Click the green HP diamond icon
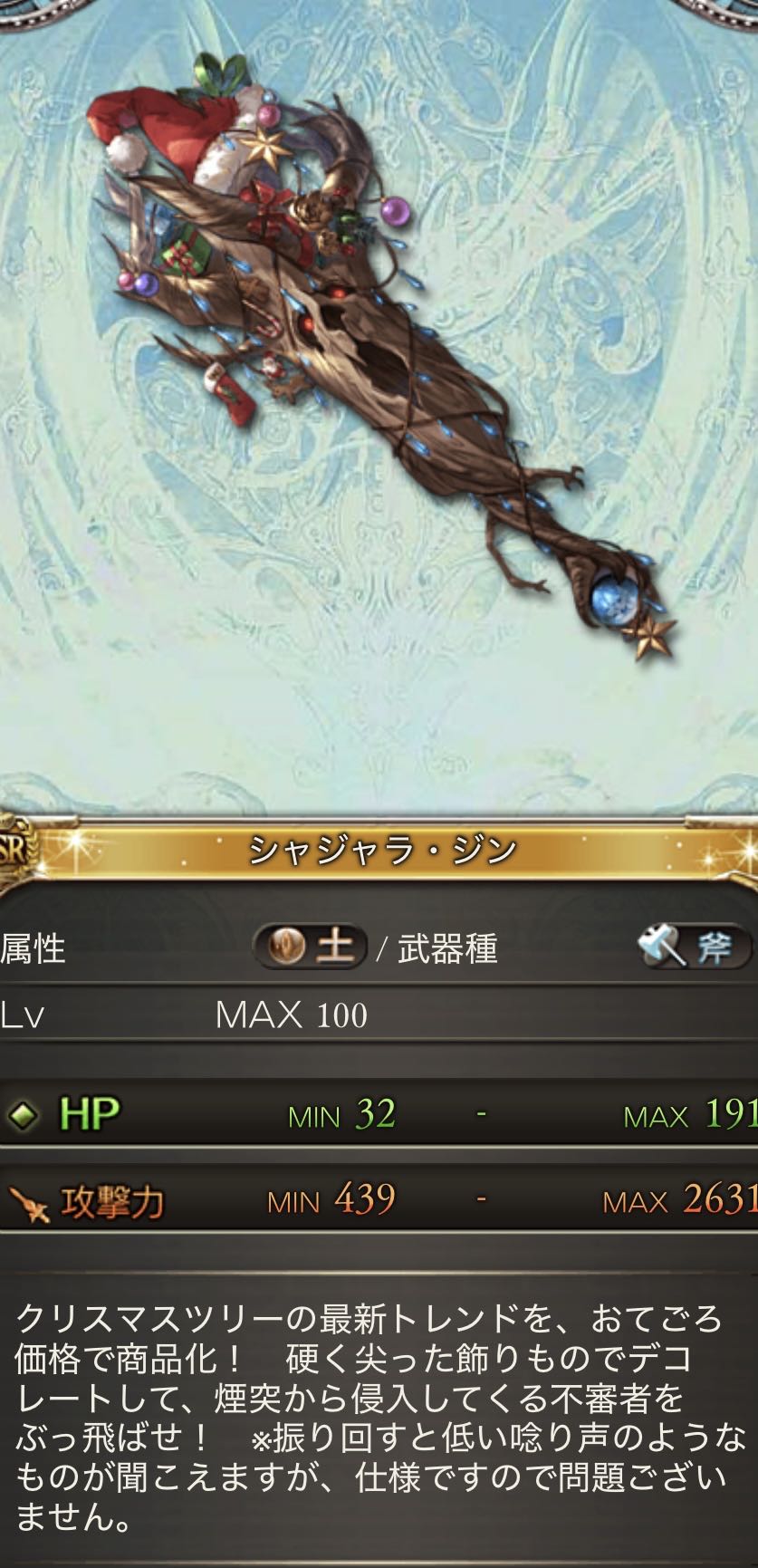Screen dimensions: 758x1568 coord(23,1115)
